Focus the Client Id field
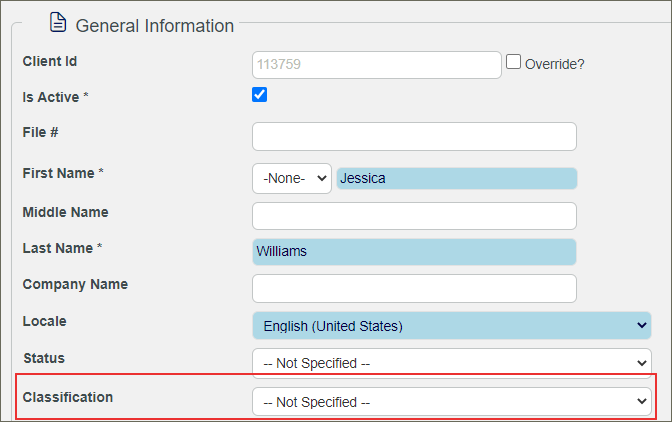This screenshot has height=422, width=672. tap(377, 65)
